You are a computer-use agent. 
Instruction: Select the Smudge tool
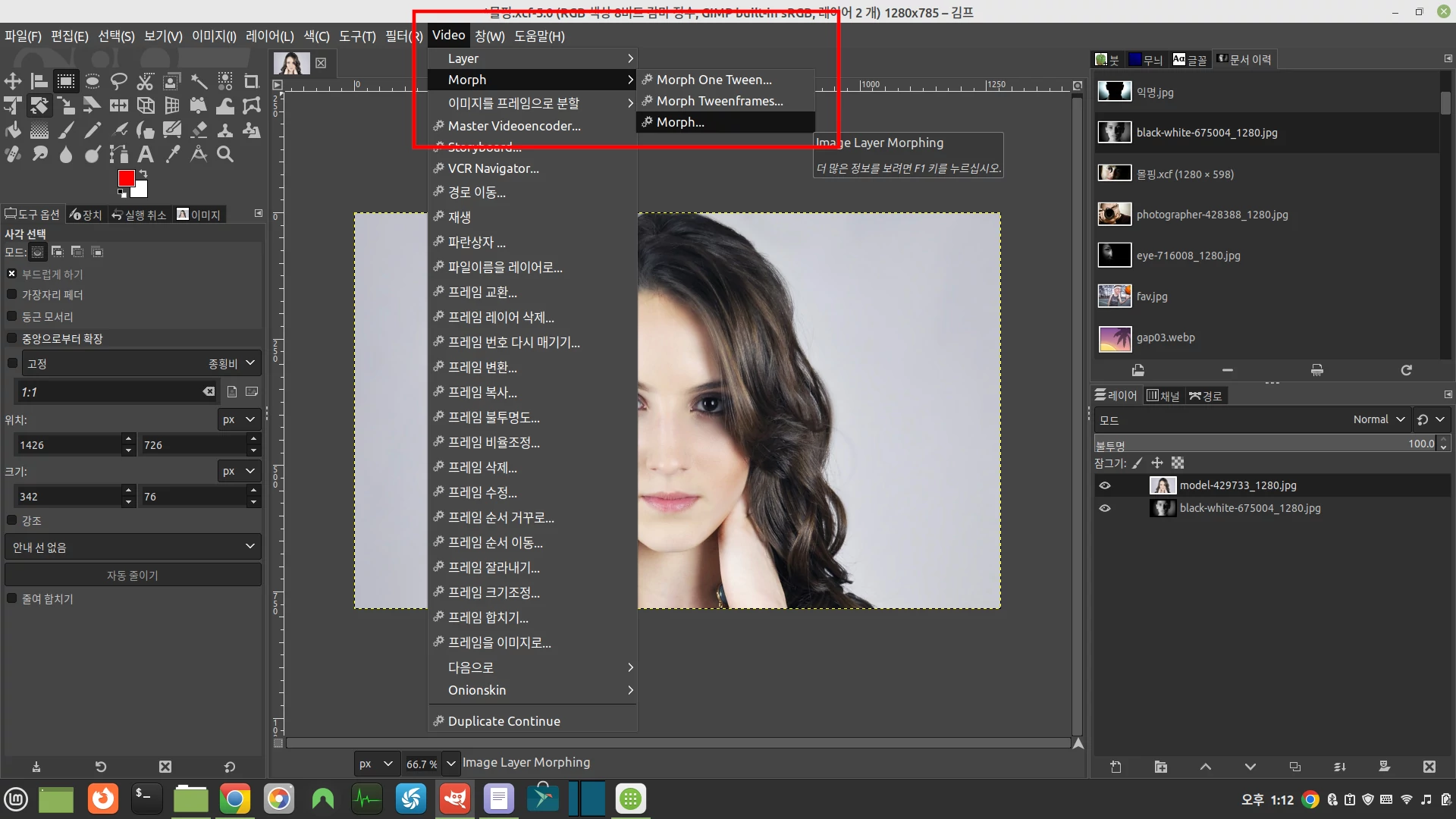pyautogui.click(x=39, y=154)
